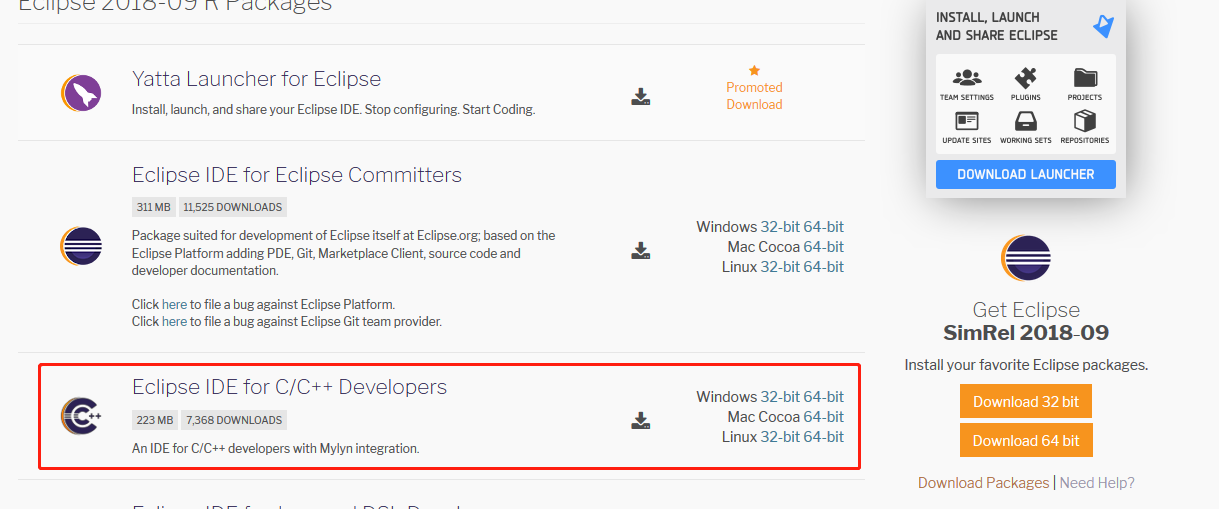
Task: Open the Eclipse IDE for C/C++ Developers title link
Action: (x=289, y=387)
